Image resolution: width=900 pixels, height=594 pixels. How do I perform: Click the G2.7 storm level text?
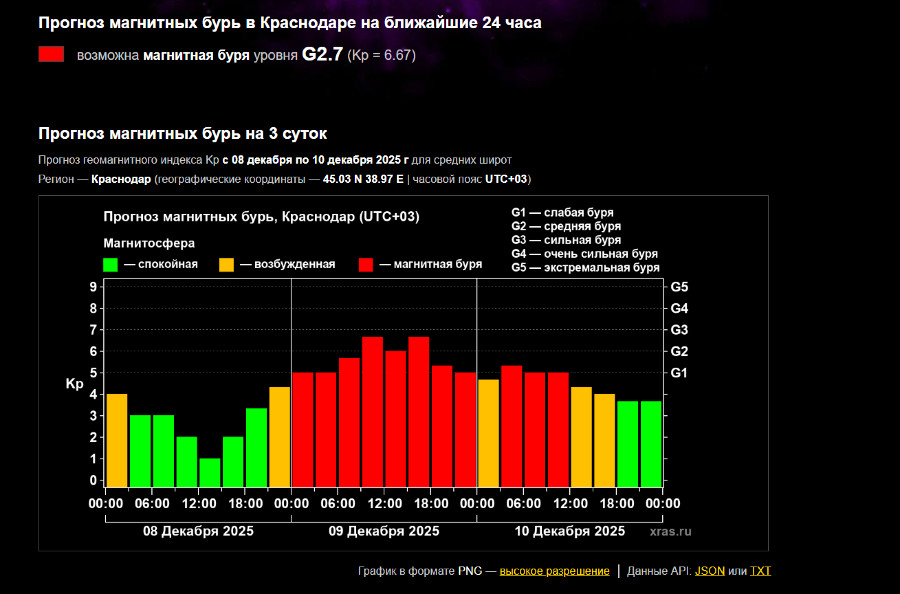322,55
